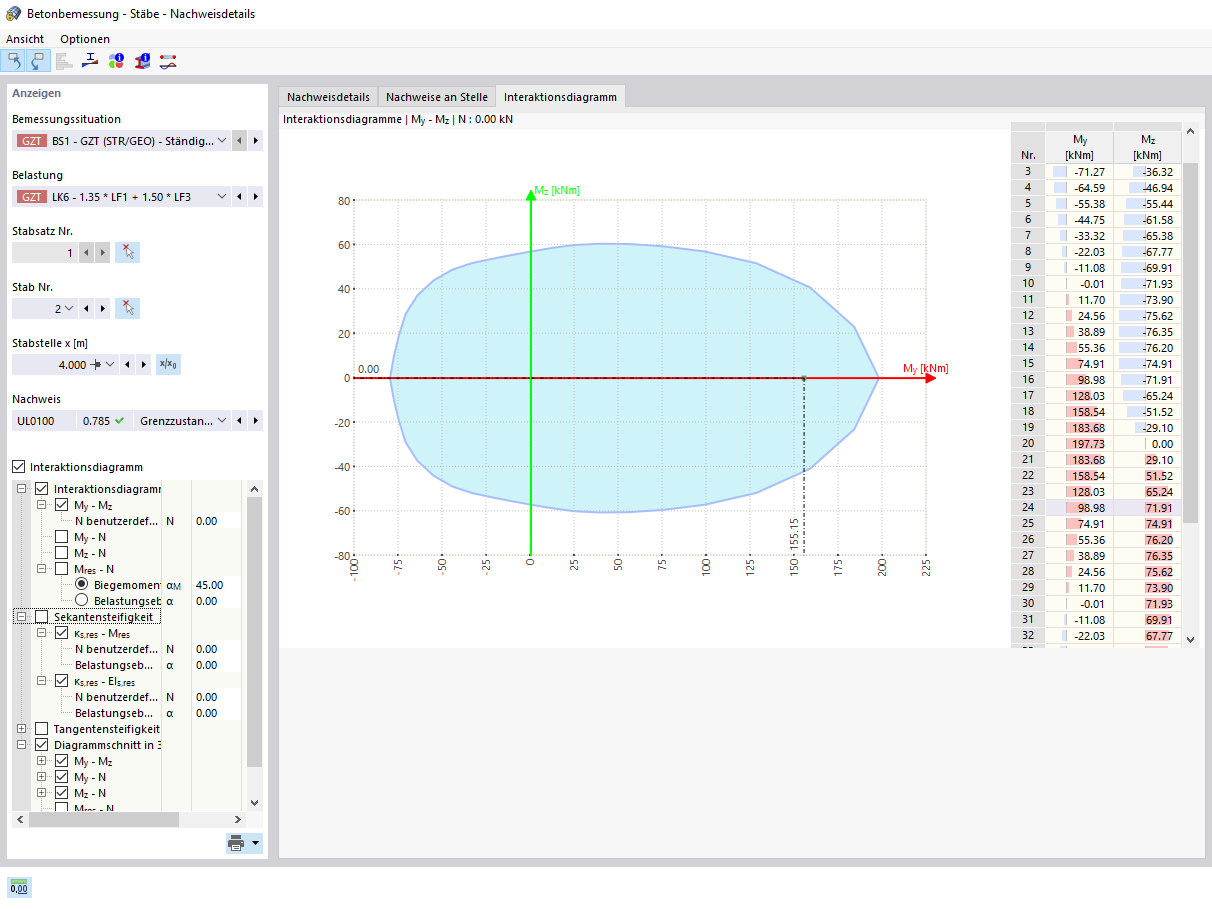The image size is (1212, 909).
Task: Open the Bemessungssituation dropdown
Action: point(222,141)
